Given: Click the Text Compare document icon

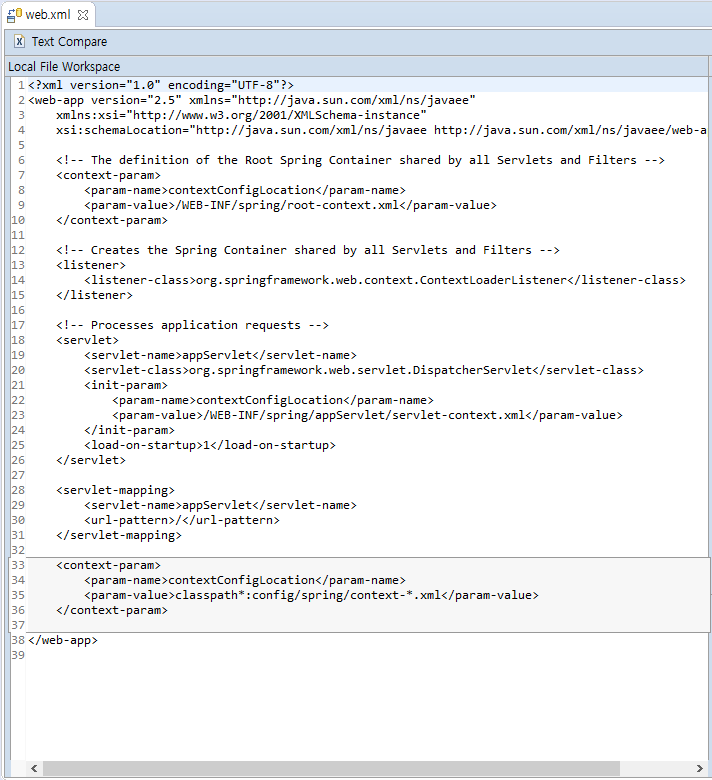Looking at the screenshot, I should pos(19,42).
